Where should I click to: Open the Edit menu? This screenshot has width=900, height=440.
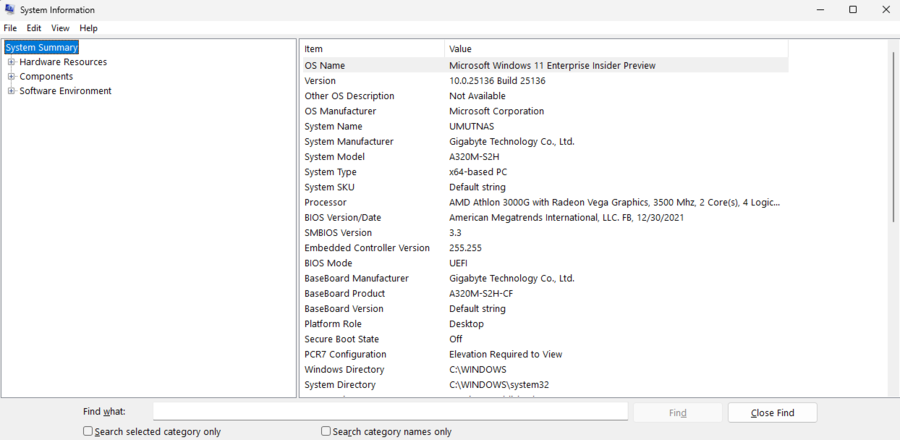[34, 28]
